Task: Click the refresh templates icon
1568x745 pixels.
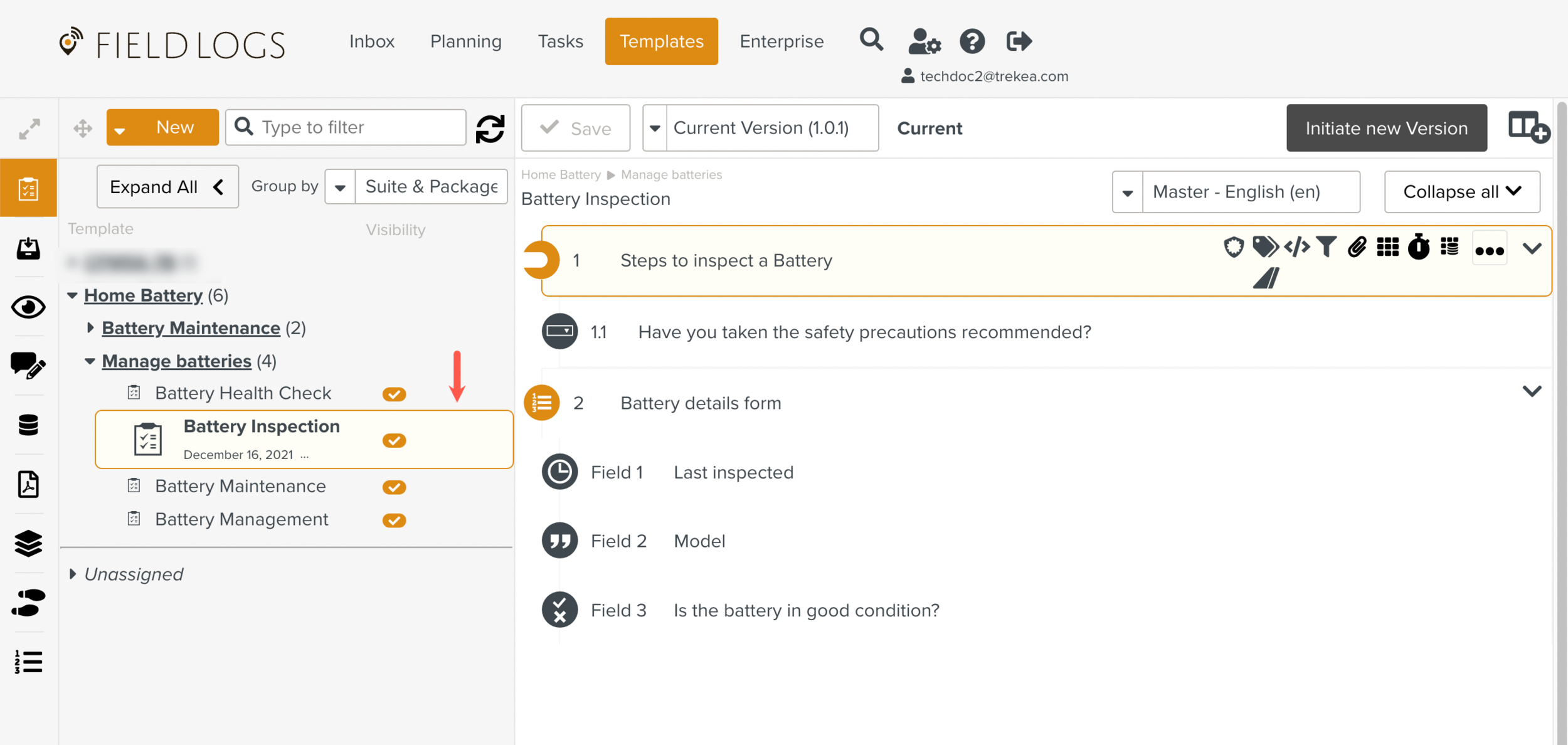Action: pyautogui.click(x=490, y=129)
